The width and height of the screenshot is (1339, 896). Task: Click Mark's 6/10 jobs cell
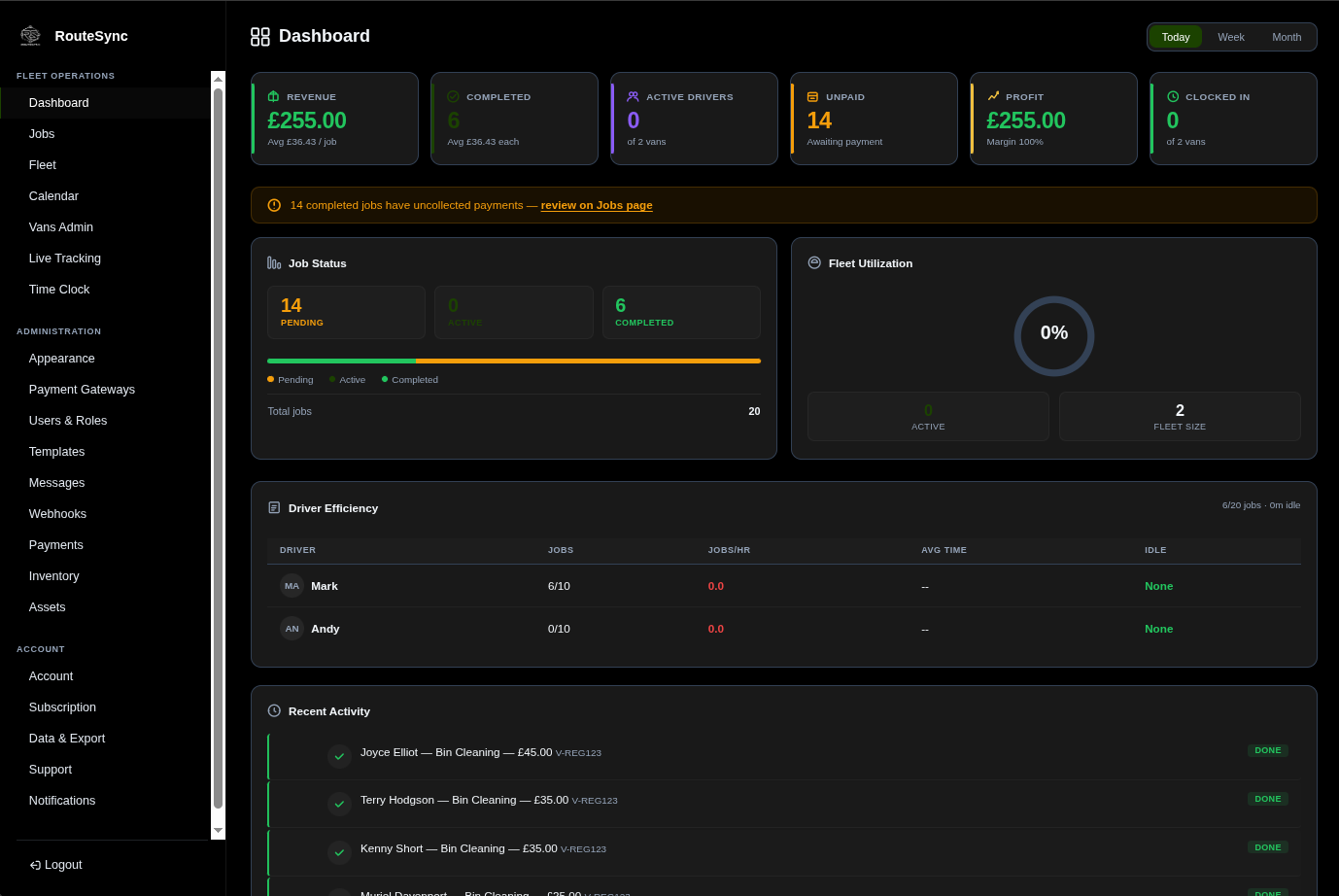559,586
